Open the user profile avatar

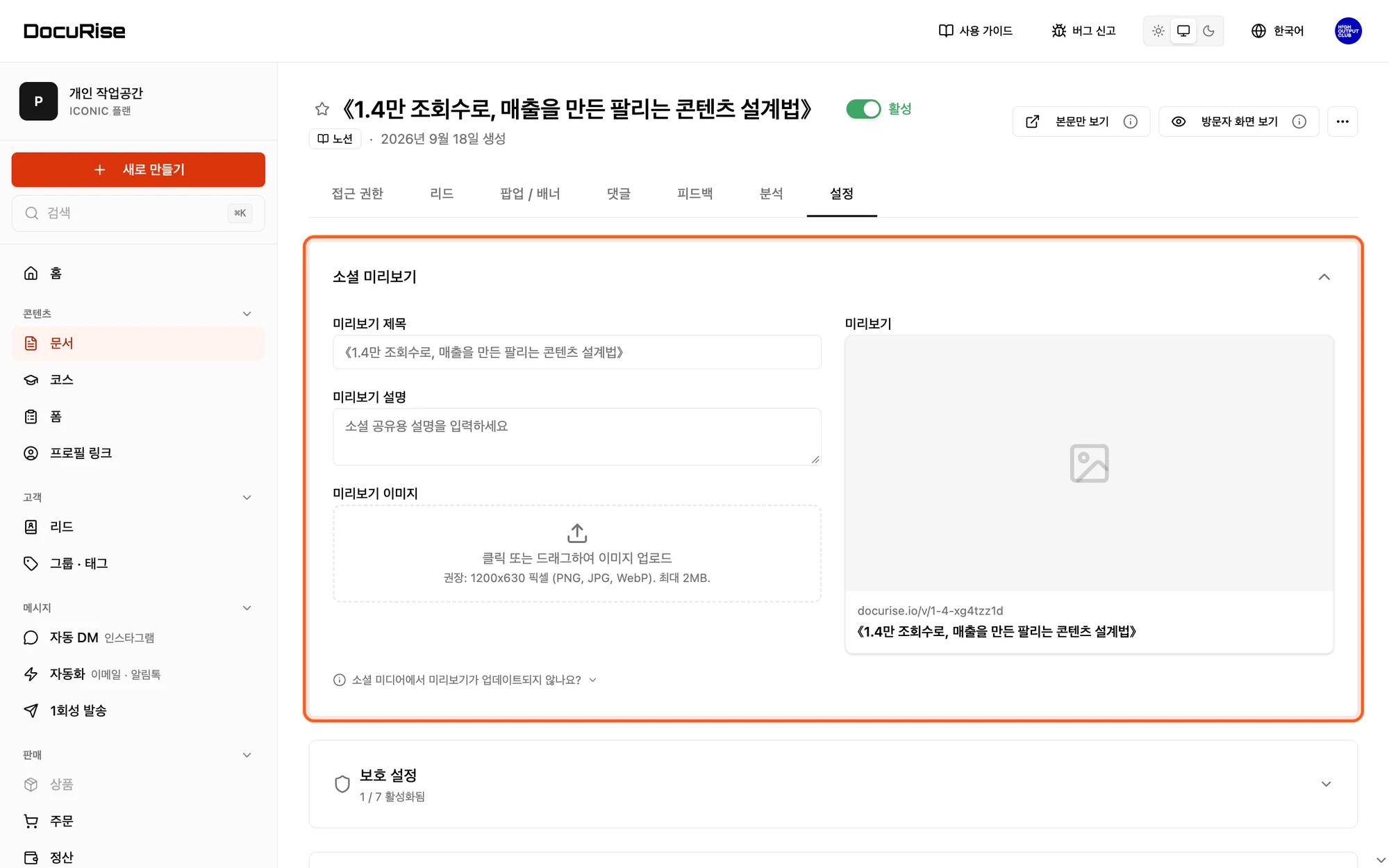click(x=1348, y=31)
